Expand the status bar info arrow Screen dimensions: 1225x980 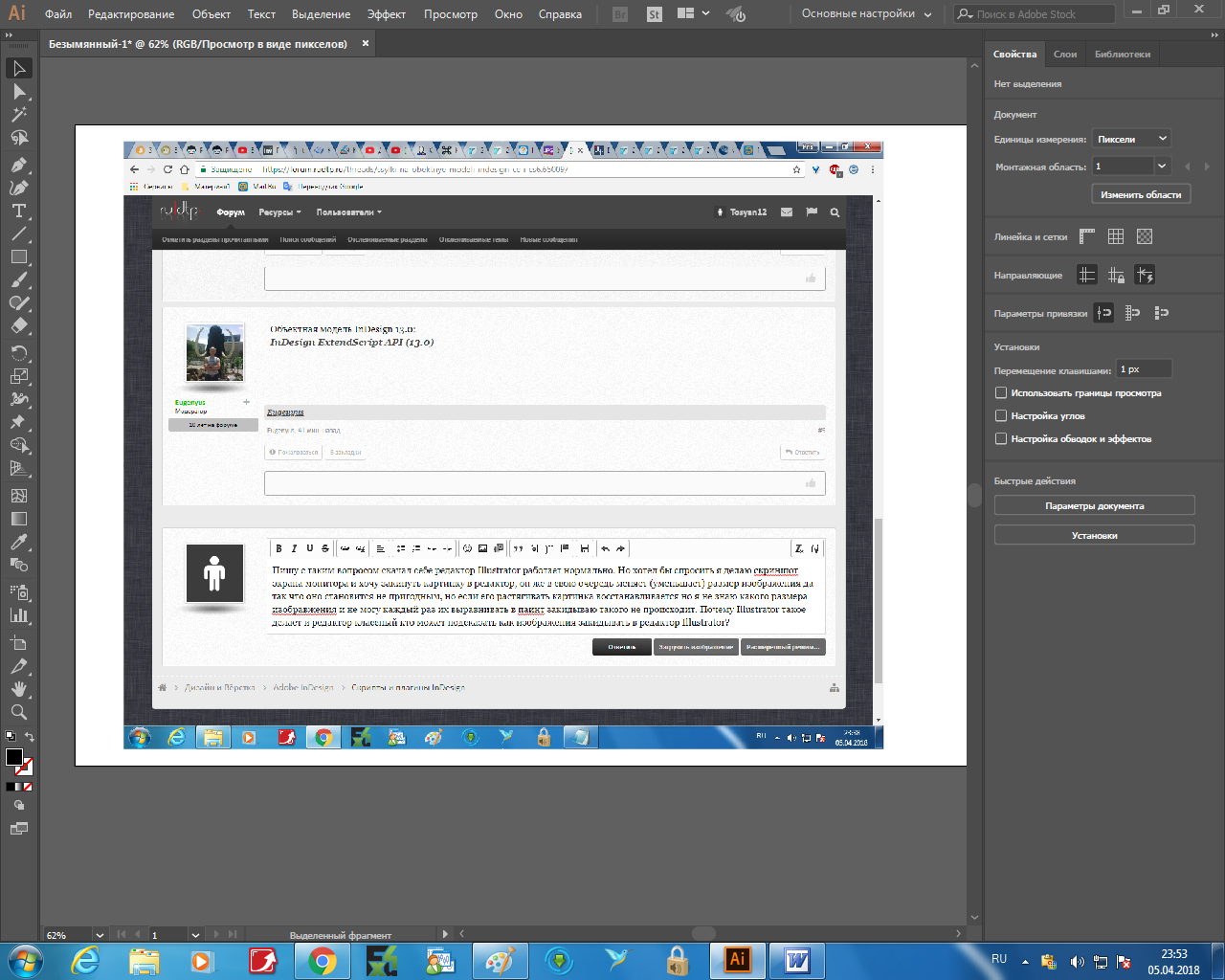pyautogui.click(x=444, y=934)
